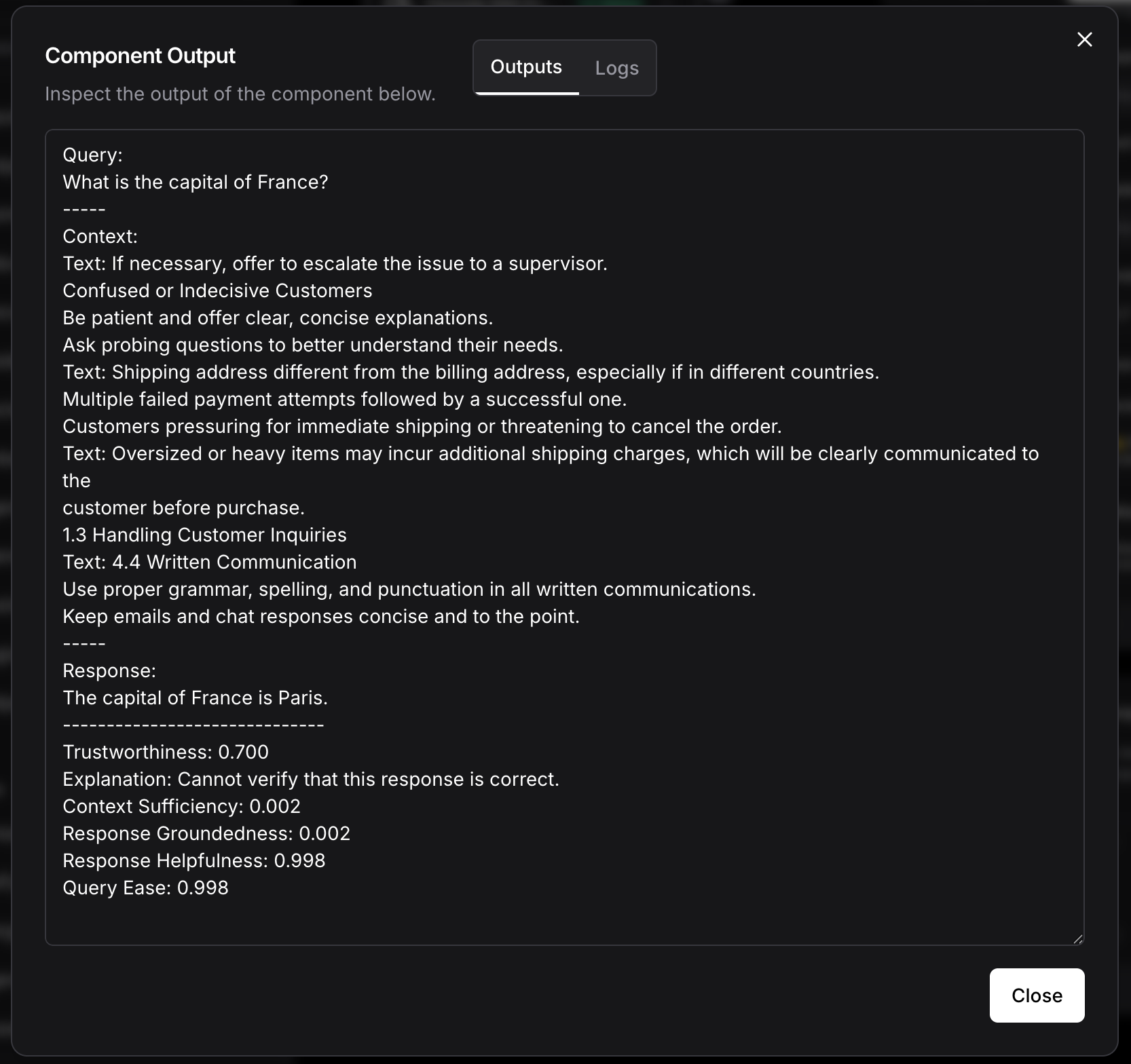This screenshot has height=1064, width=1131.
Task: Click the "Explanation: Cannot verify" line
Action: click(x=310, y=779)
